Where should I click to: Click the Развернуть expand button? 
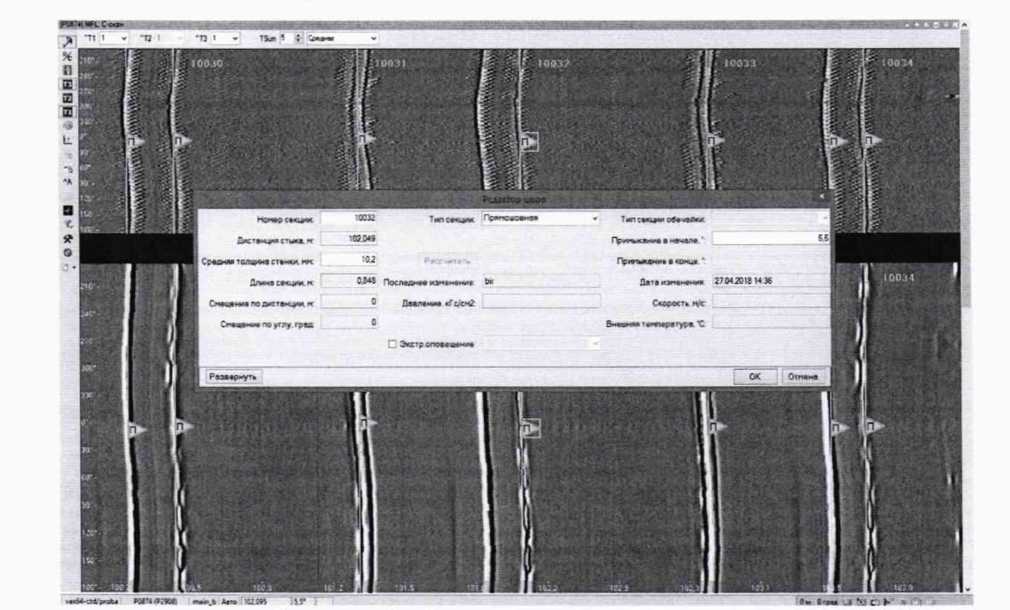232,377
